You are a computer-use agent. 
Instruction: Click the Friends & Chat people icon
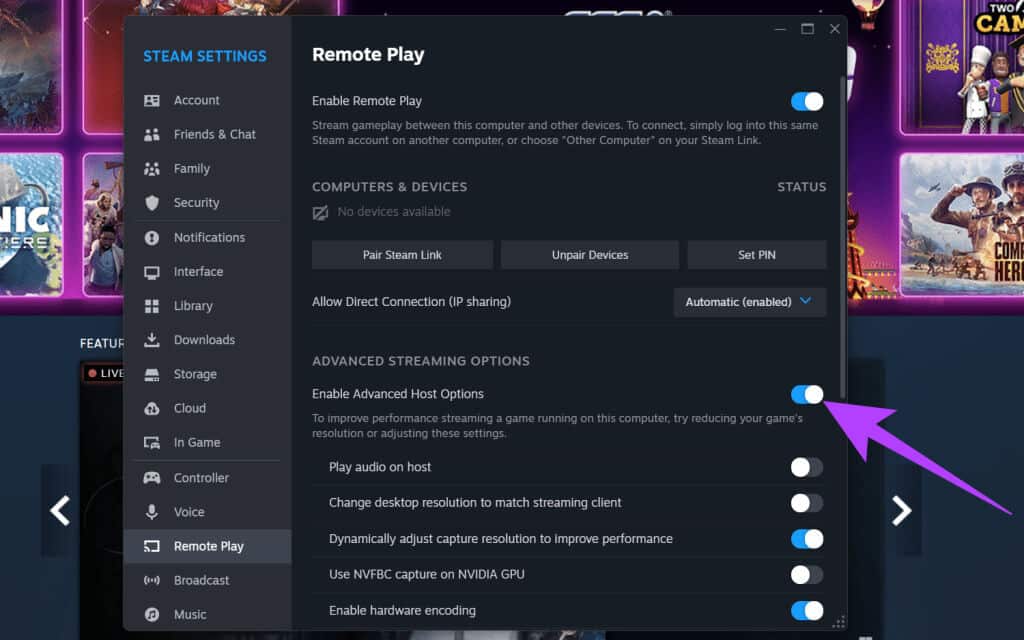(152, 135)
